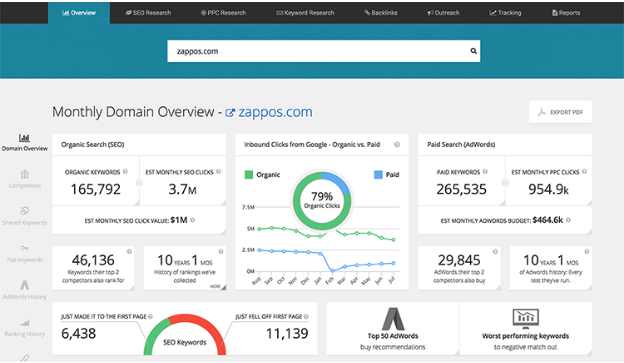Expand organic keywords card circle handle
The height and width of the screenshot is (363, 624).
[139, 183]
